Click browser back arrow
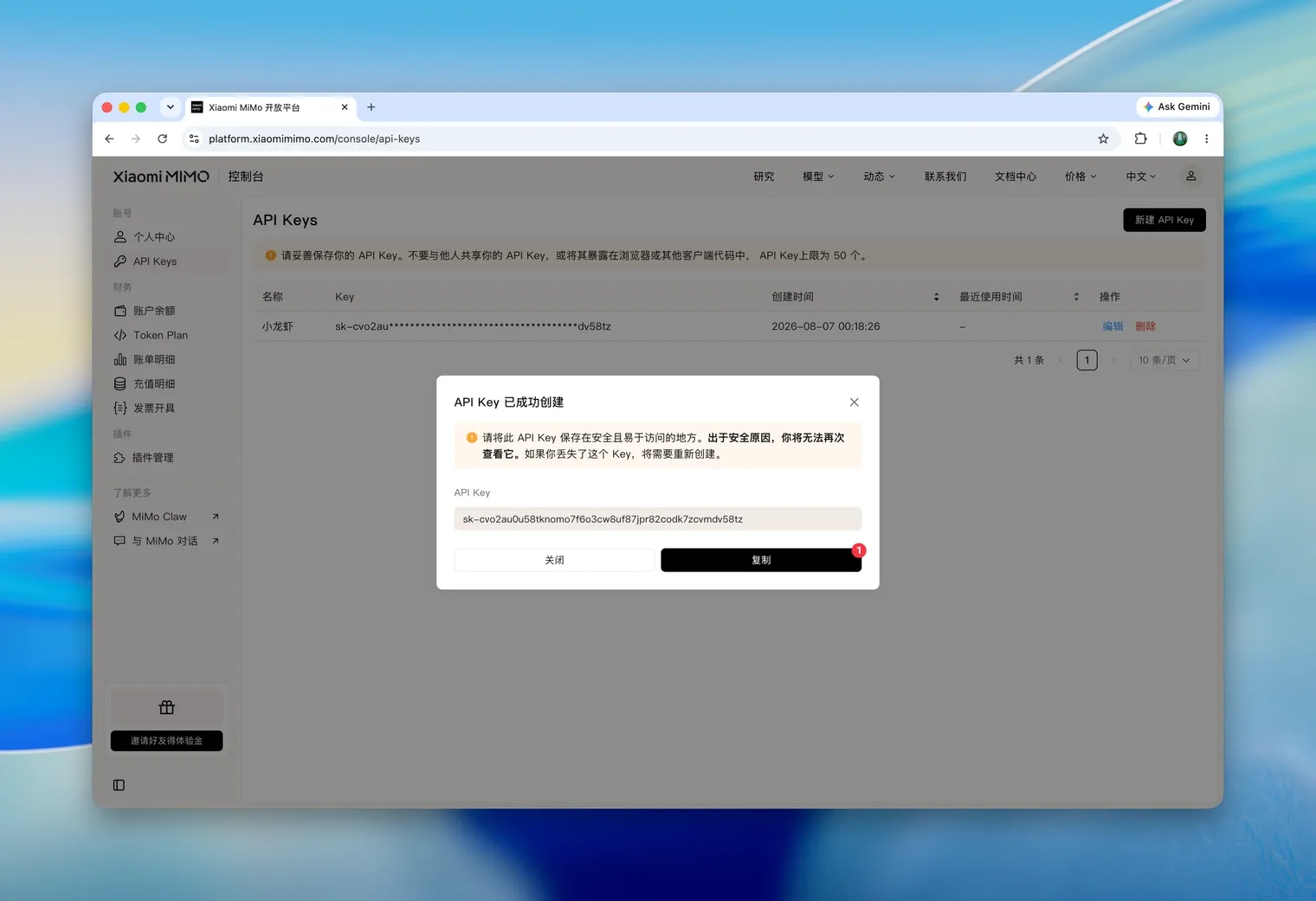The width and height of the screenshot is (1316, 901). coord(109,138)
